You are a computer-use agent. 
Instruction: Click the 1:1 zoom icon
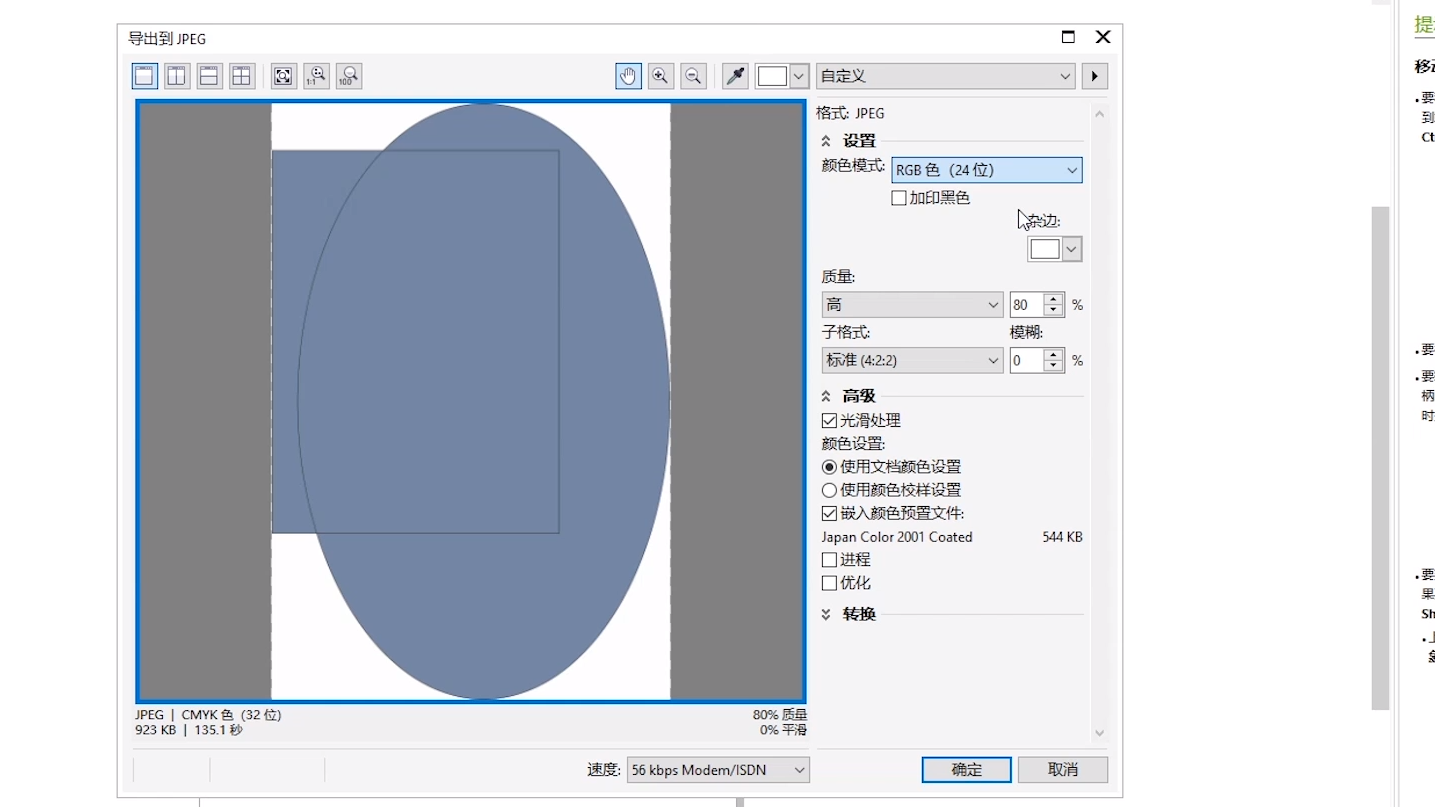pos(316,76)
